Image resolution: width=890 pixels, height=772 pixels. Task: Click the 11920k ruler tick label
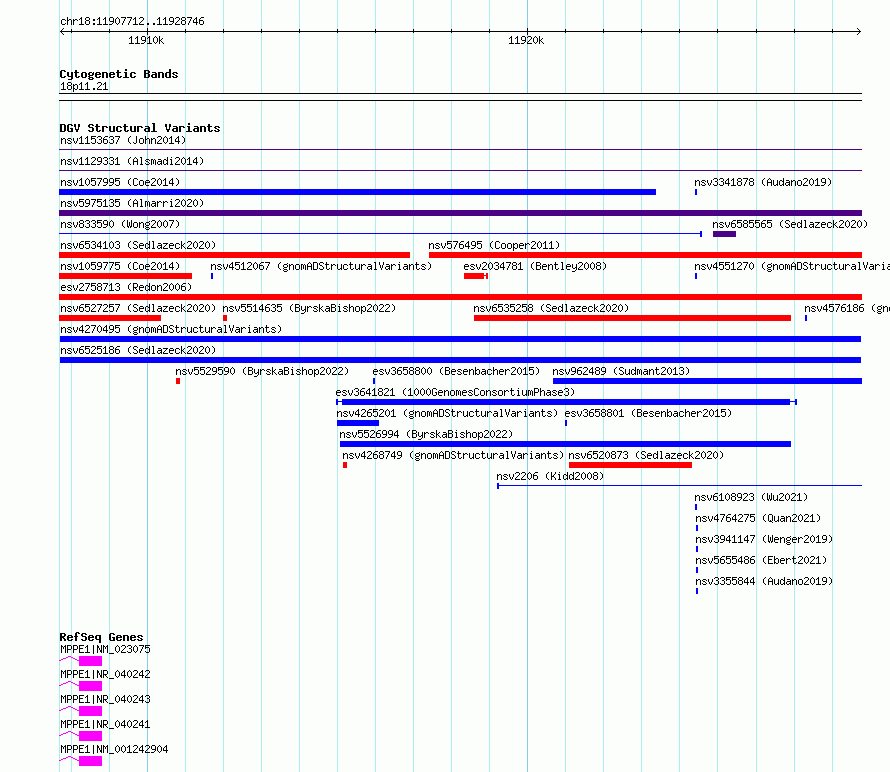click(x=526, y=40)
